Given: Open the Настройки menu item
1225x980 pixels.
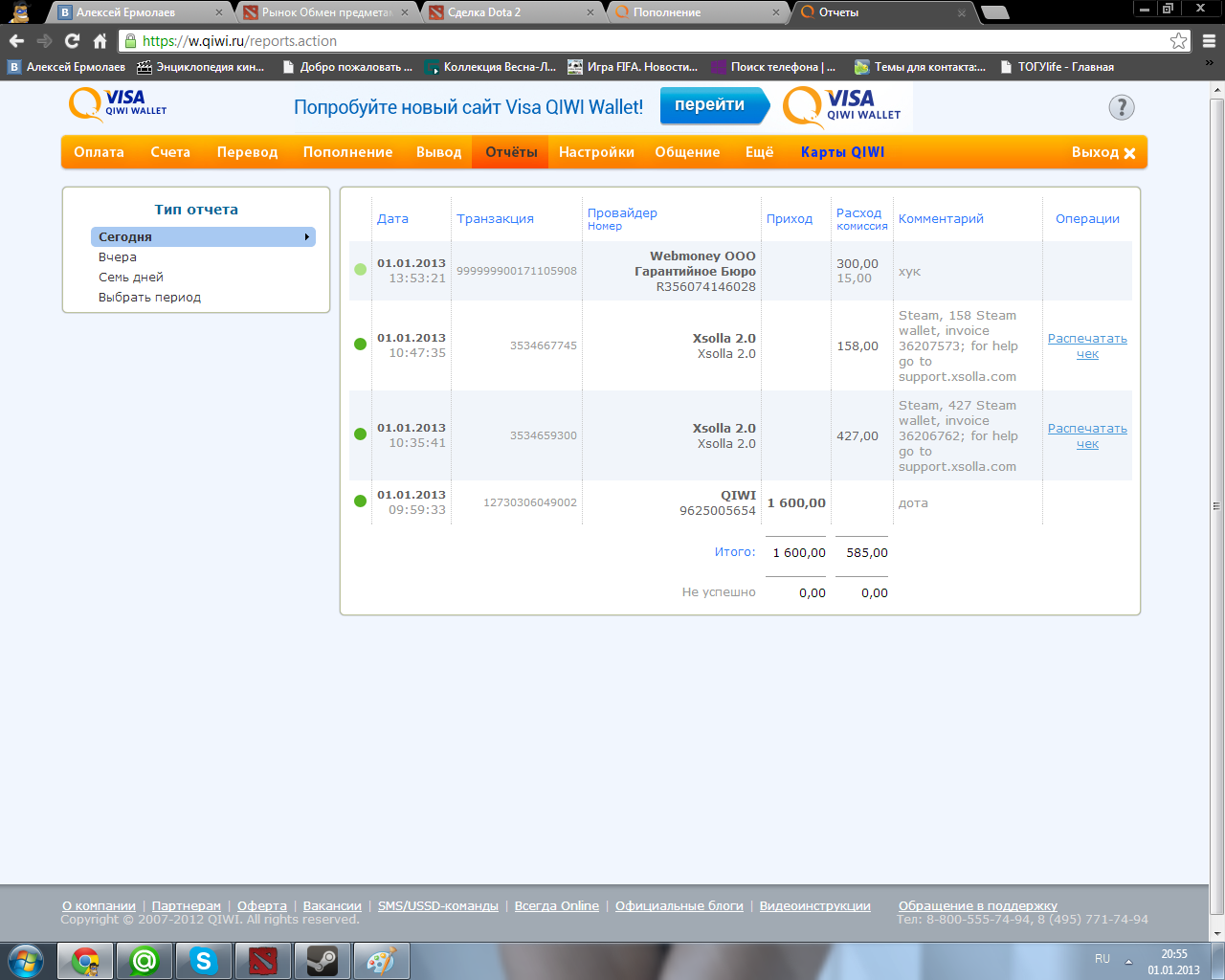Looking at the screenshot, I should tap(596, 152).
